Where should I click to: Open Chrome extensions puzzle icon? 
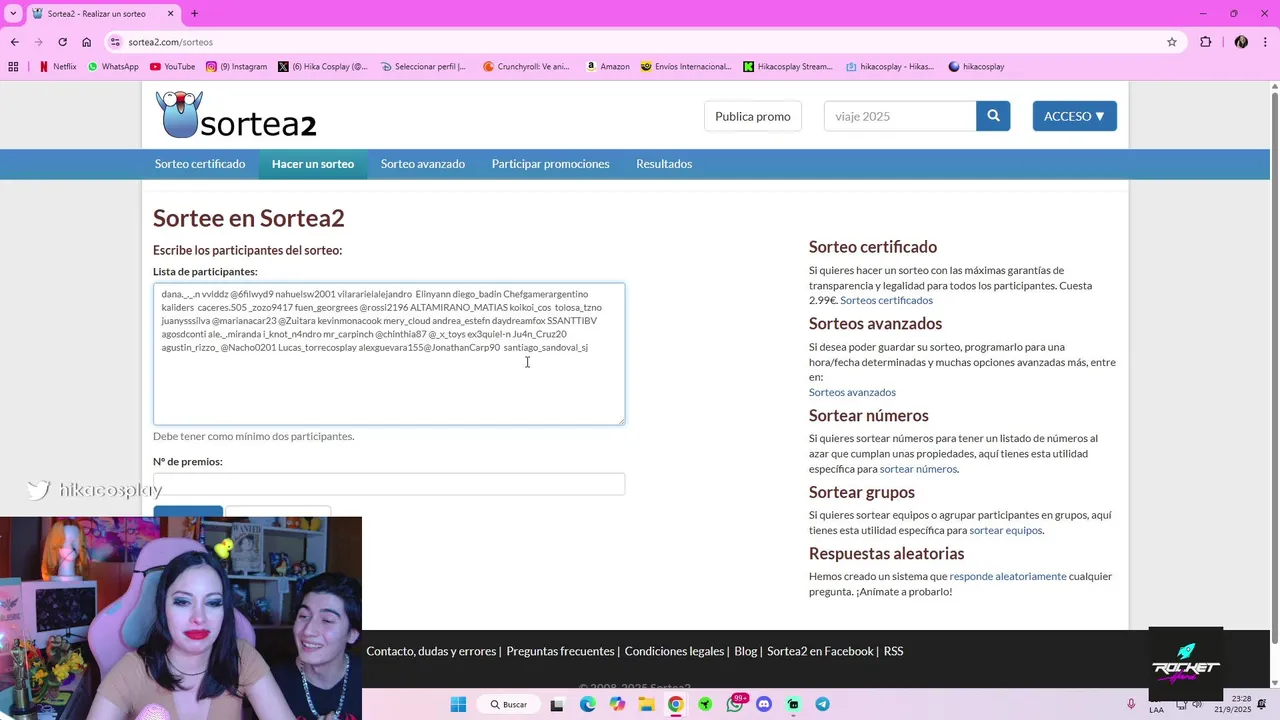tap(1205, 42)
